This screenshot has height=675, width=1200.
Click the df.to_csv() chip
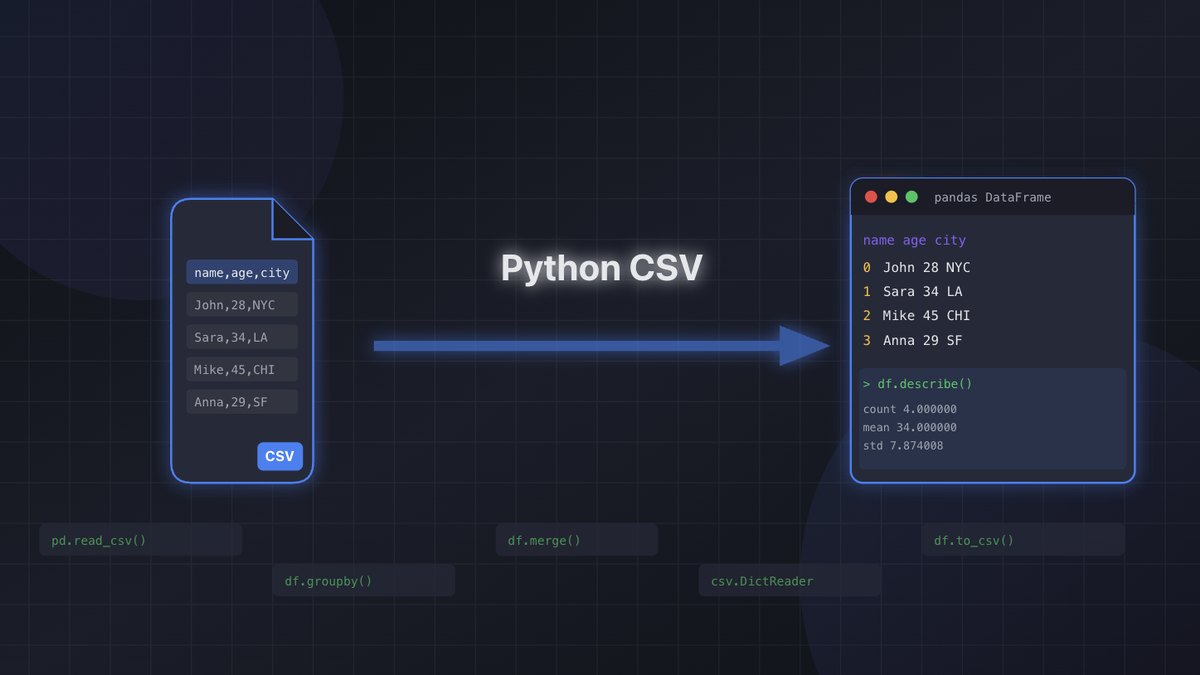(1023, 540)
